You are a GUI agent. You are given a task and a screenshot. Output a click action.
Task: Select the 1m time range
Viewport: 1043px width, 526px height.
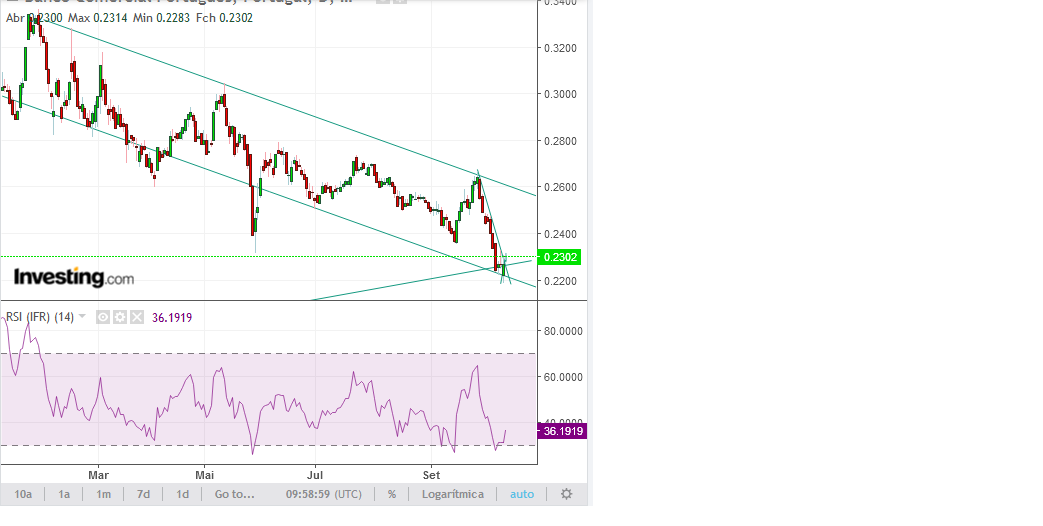[103, 494]
